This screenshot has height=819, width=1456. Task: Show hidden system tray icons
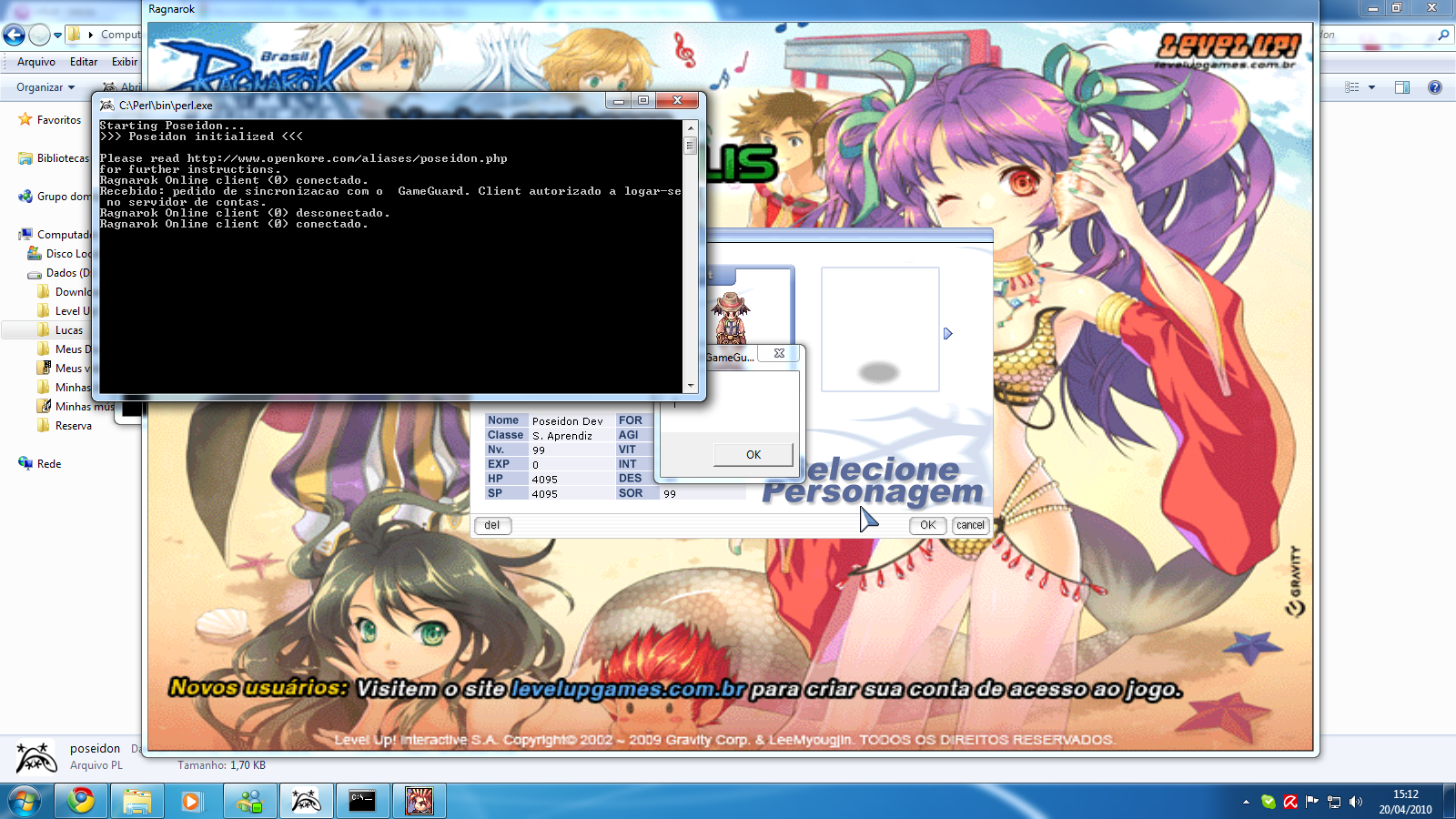[1246, 802]
